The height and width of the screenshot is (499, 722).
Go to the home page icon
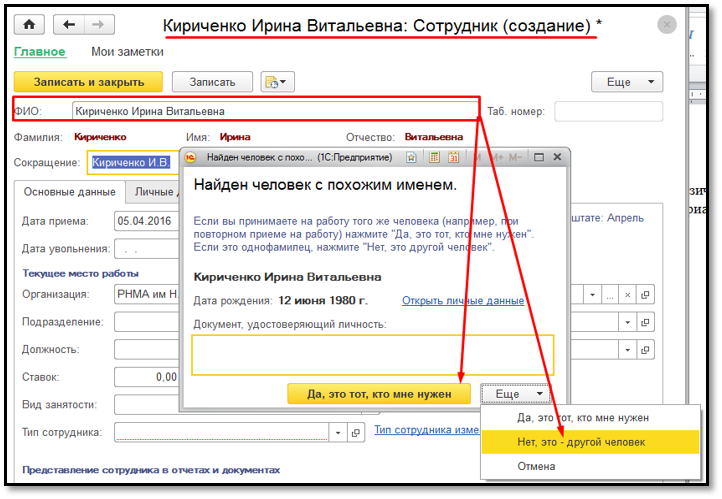[29, 25]
